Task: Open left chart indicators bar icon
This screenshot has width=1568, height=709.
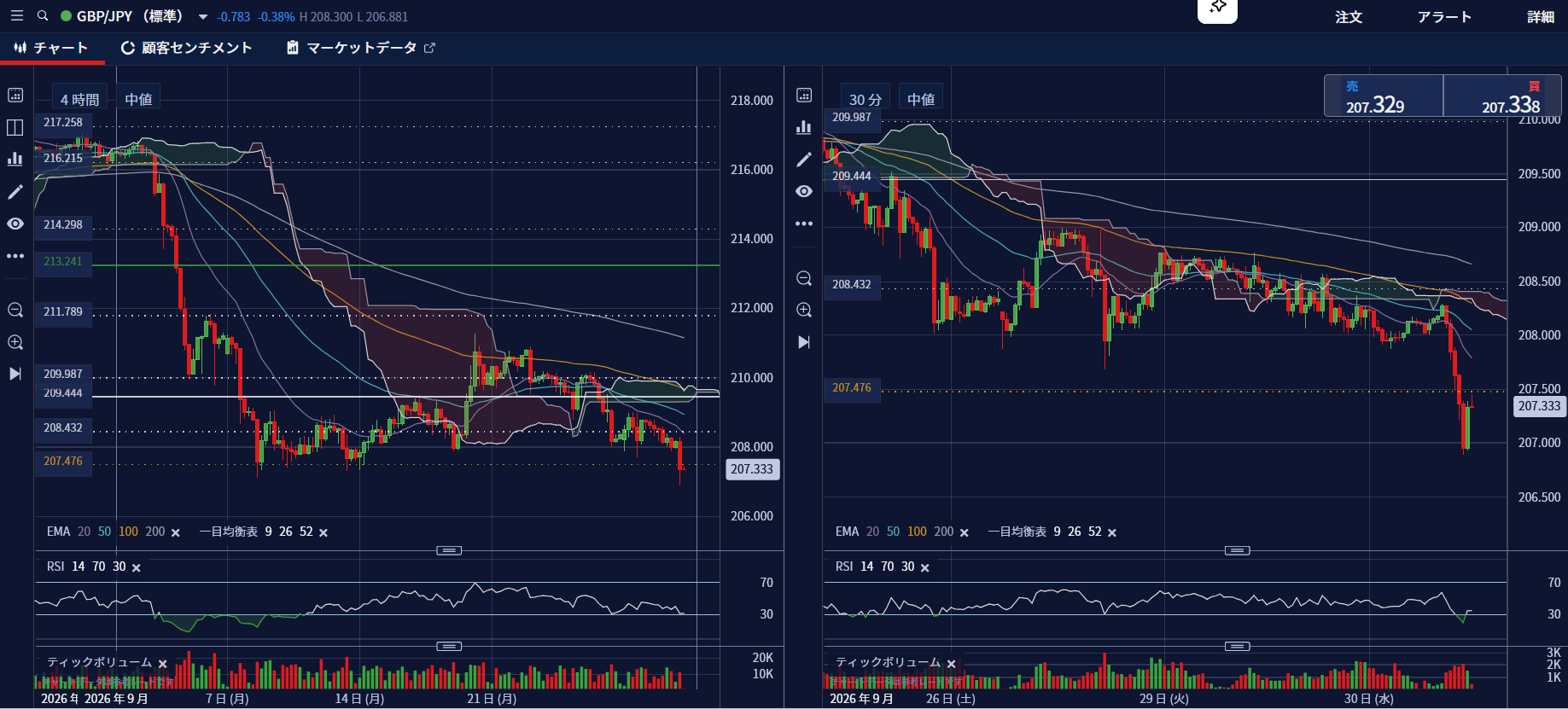Action: click(x=15, y=159)
